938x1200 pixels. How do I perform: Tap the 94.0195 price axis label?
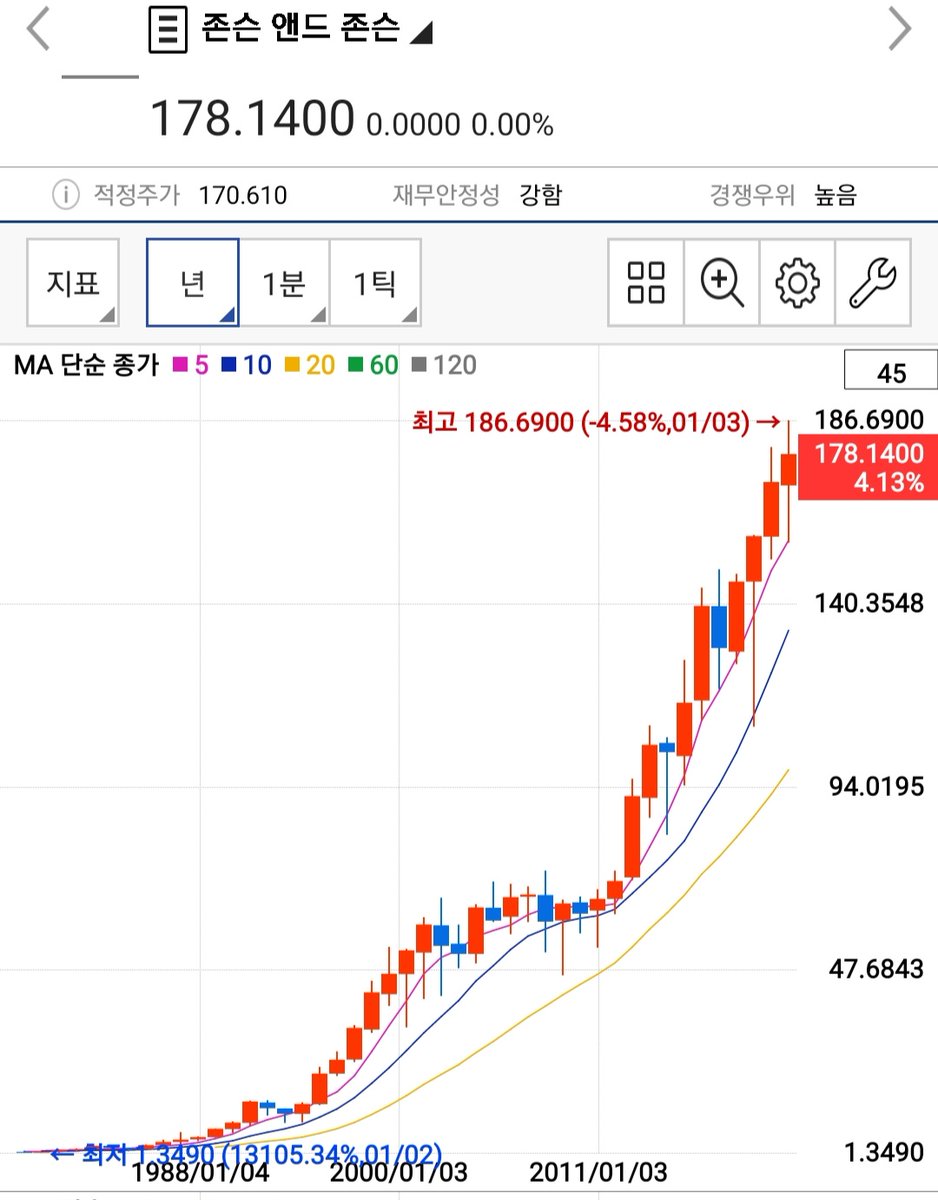(x=876, y=786)
